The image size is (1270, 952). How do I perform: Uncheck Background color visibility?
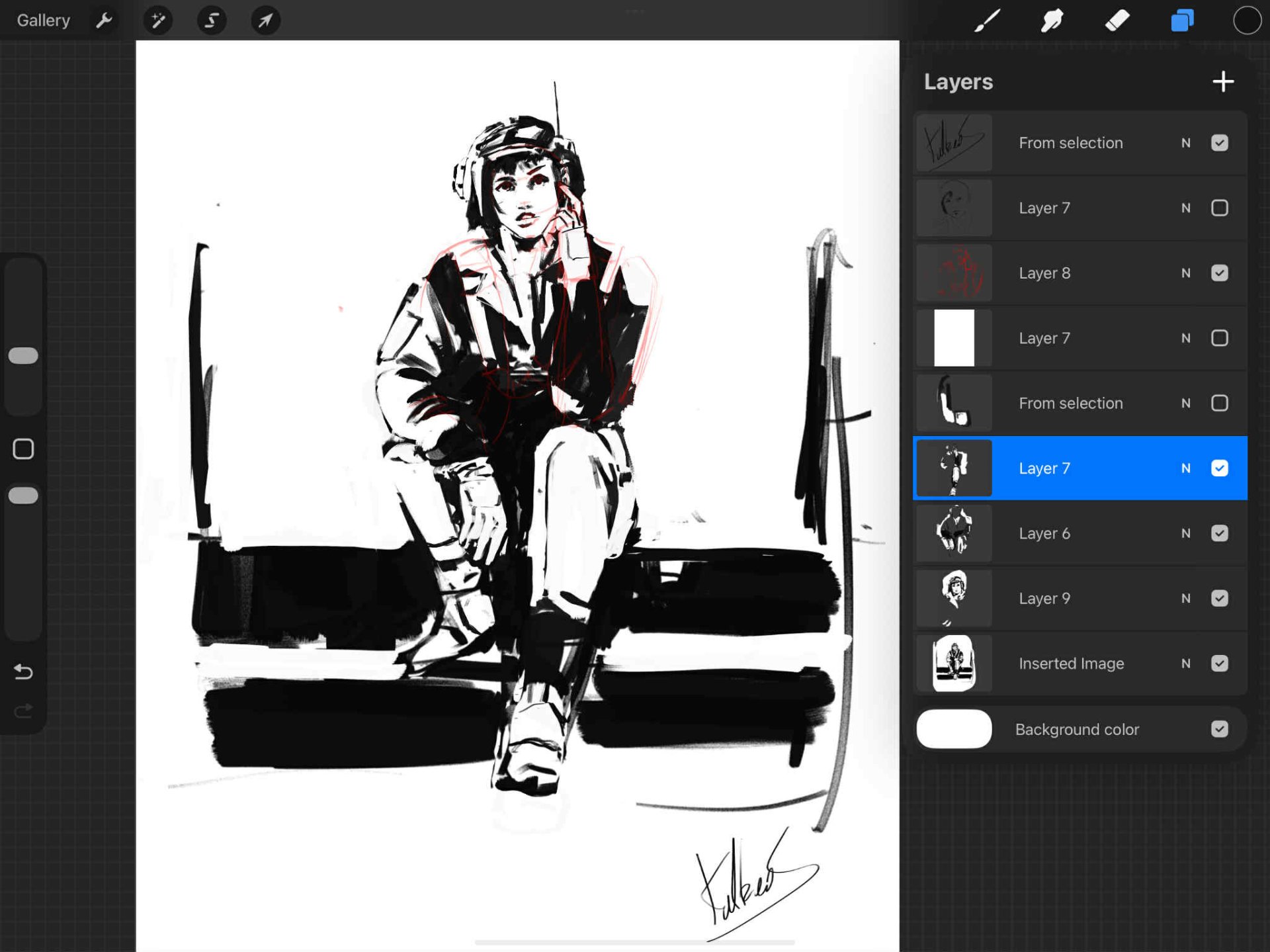[x=1219, y=729]
